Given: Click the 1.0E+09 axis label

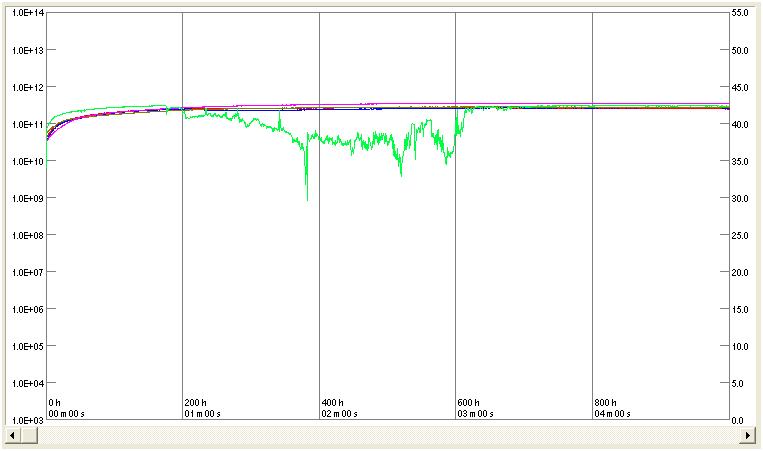Looking at the screenshot, I should (x=28, y=198).
